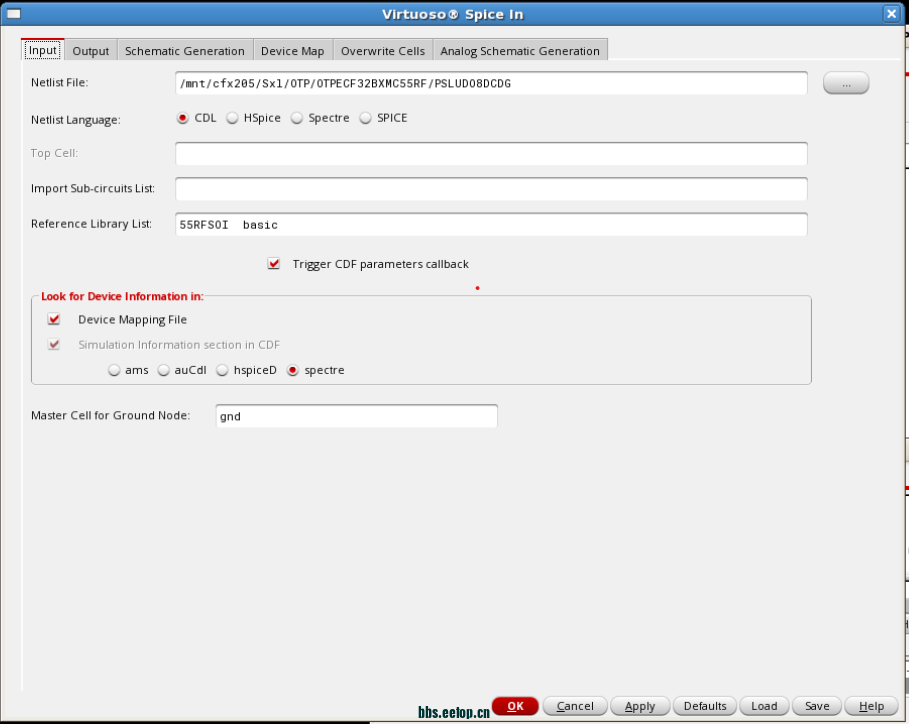909x724 pixels.
Task: Switch to the Input tab
Action: [x=43, y=50]
